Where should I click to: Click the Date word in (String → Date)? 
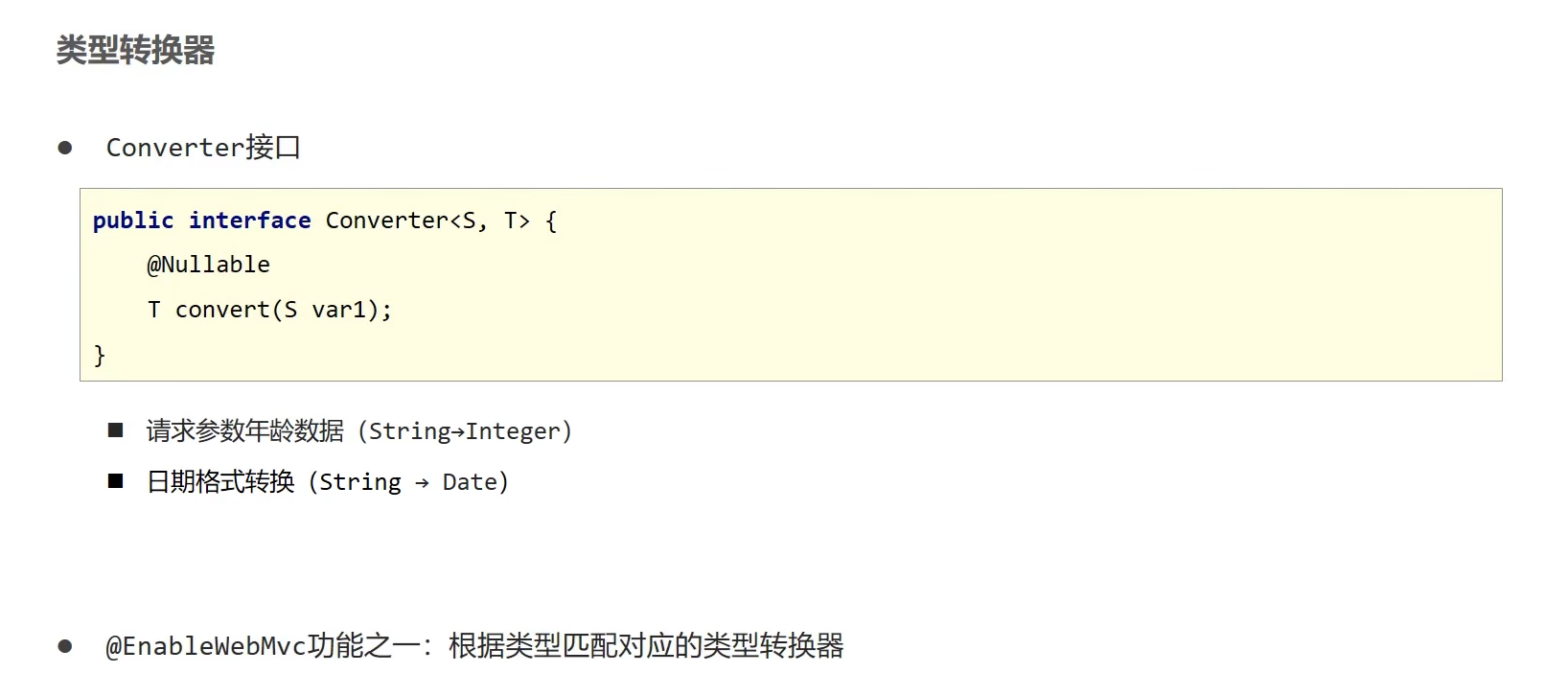coord(469,482)
